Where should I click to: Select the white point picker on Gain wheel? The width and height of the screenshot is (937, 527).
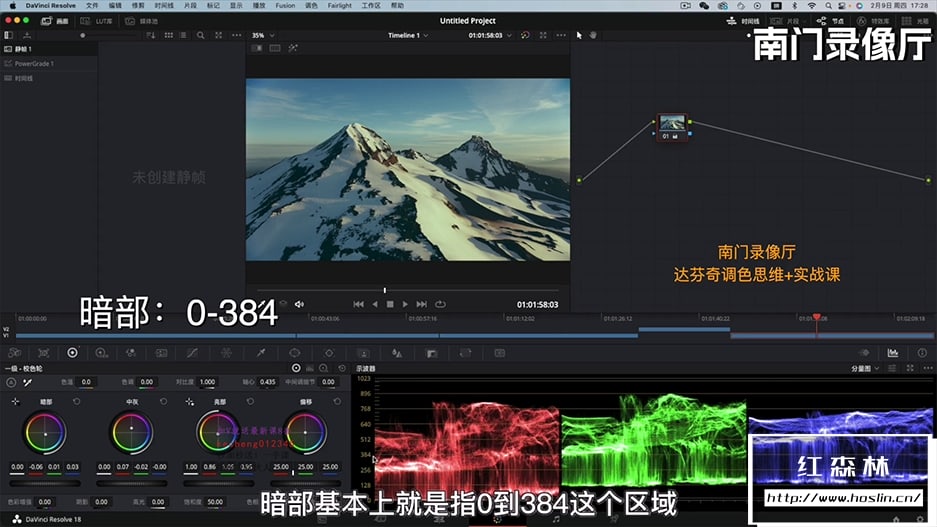click(189, 402)
